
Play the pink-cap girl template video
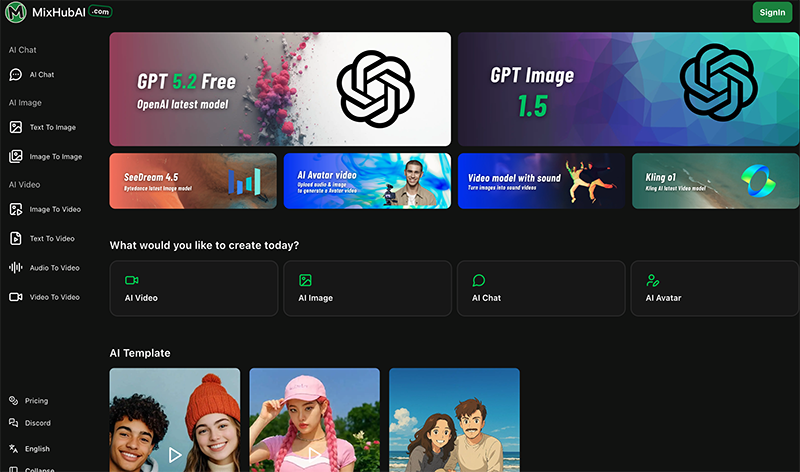[314, 454]
